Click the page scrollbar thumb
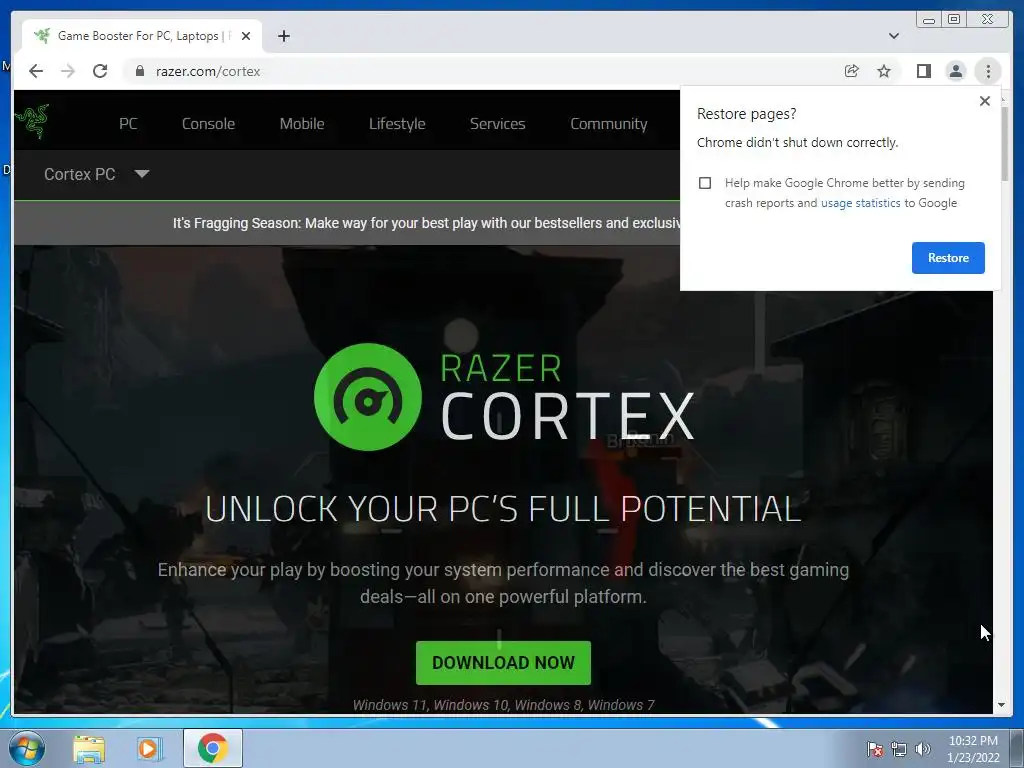Screen dimensions: 1024x768 coord(1004,144)
